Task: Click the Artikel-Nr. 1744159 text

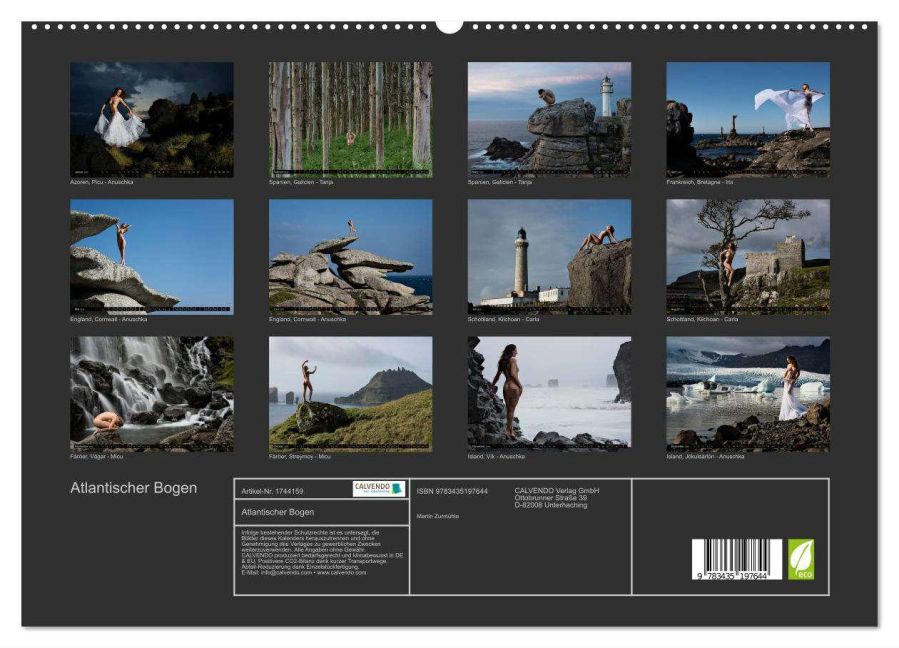Action: pos(273,491)
